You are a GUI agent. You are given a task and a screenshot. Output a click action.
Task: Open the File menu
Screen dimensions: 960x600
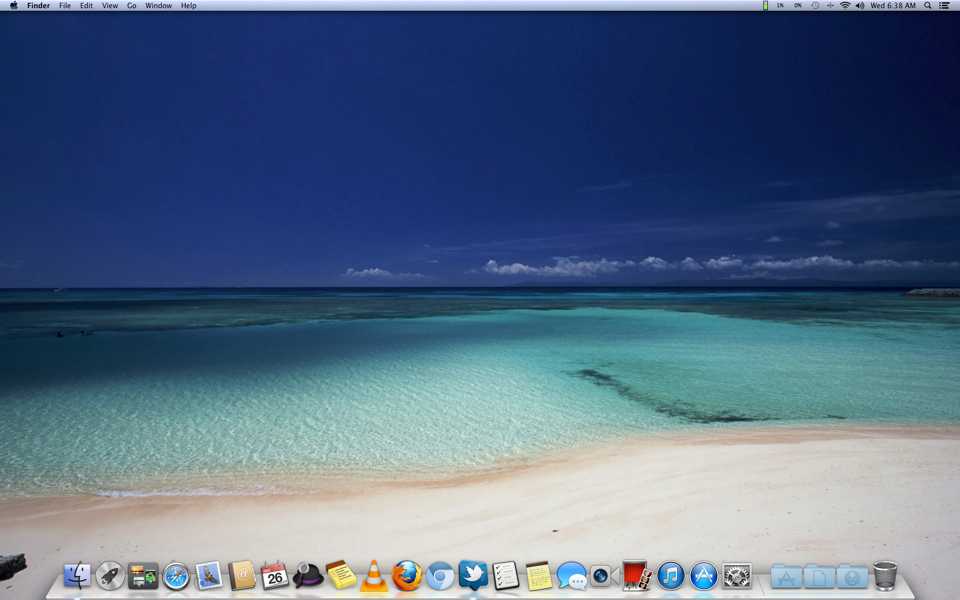(65, 6)
